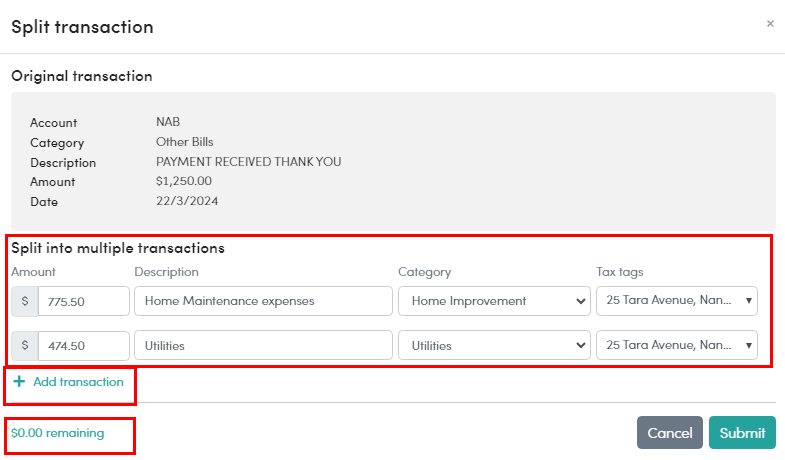This screenshot has width=785, height=460.
Task: Click the Add transaction link
Action: pos(78,382)
